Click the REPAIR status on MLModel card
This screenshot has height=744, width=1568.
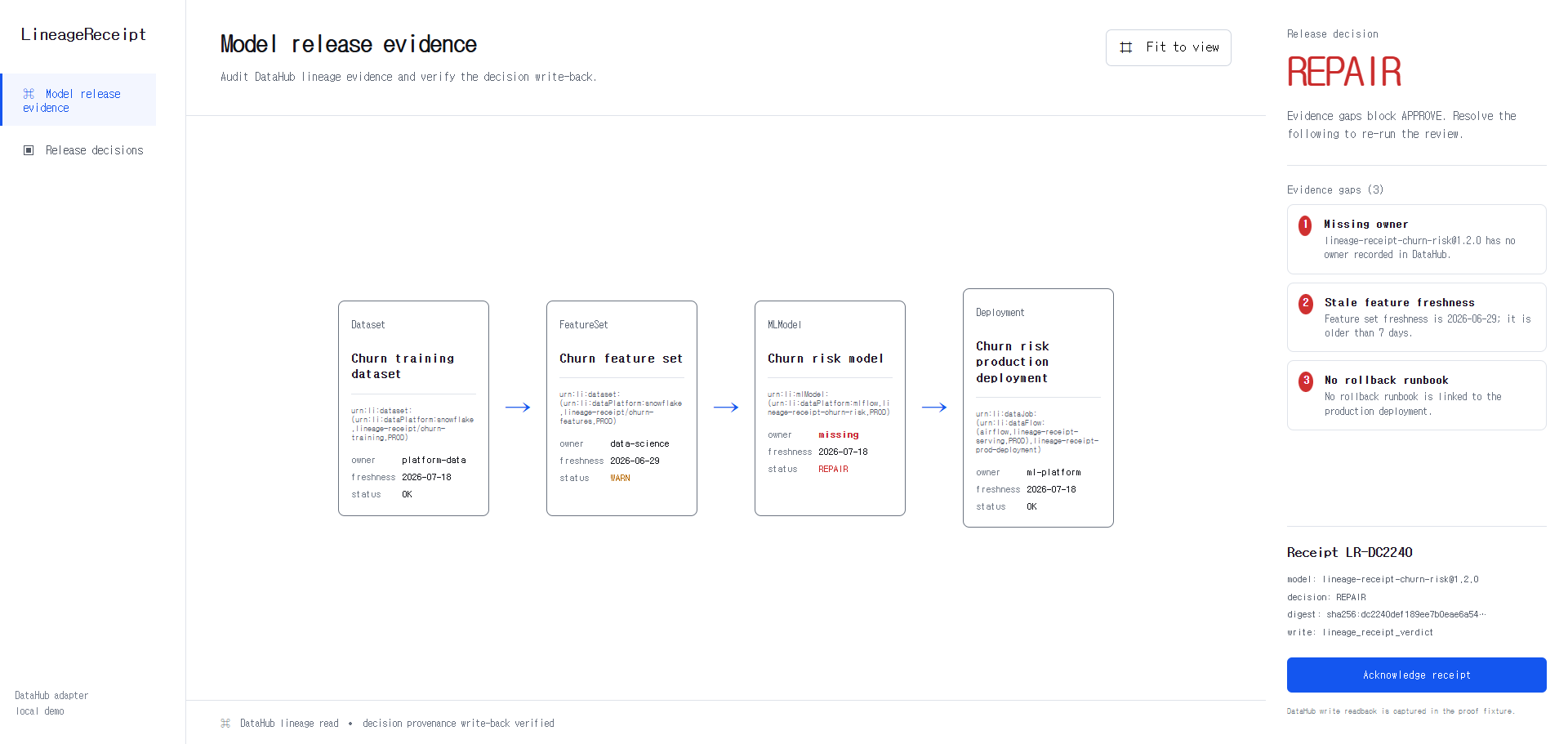[833, 470]
